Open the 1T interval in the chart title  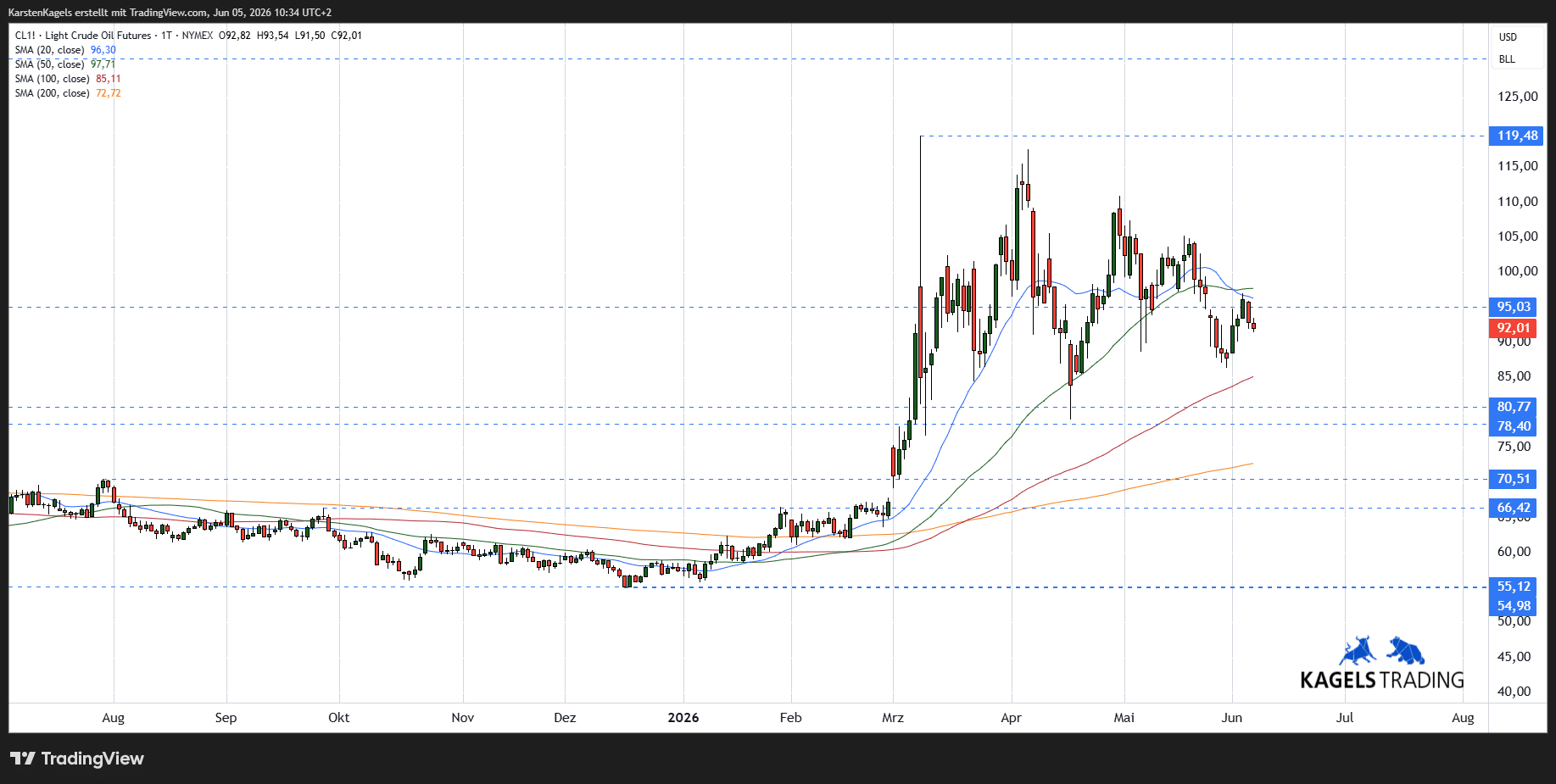tap(166, 36)
